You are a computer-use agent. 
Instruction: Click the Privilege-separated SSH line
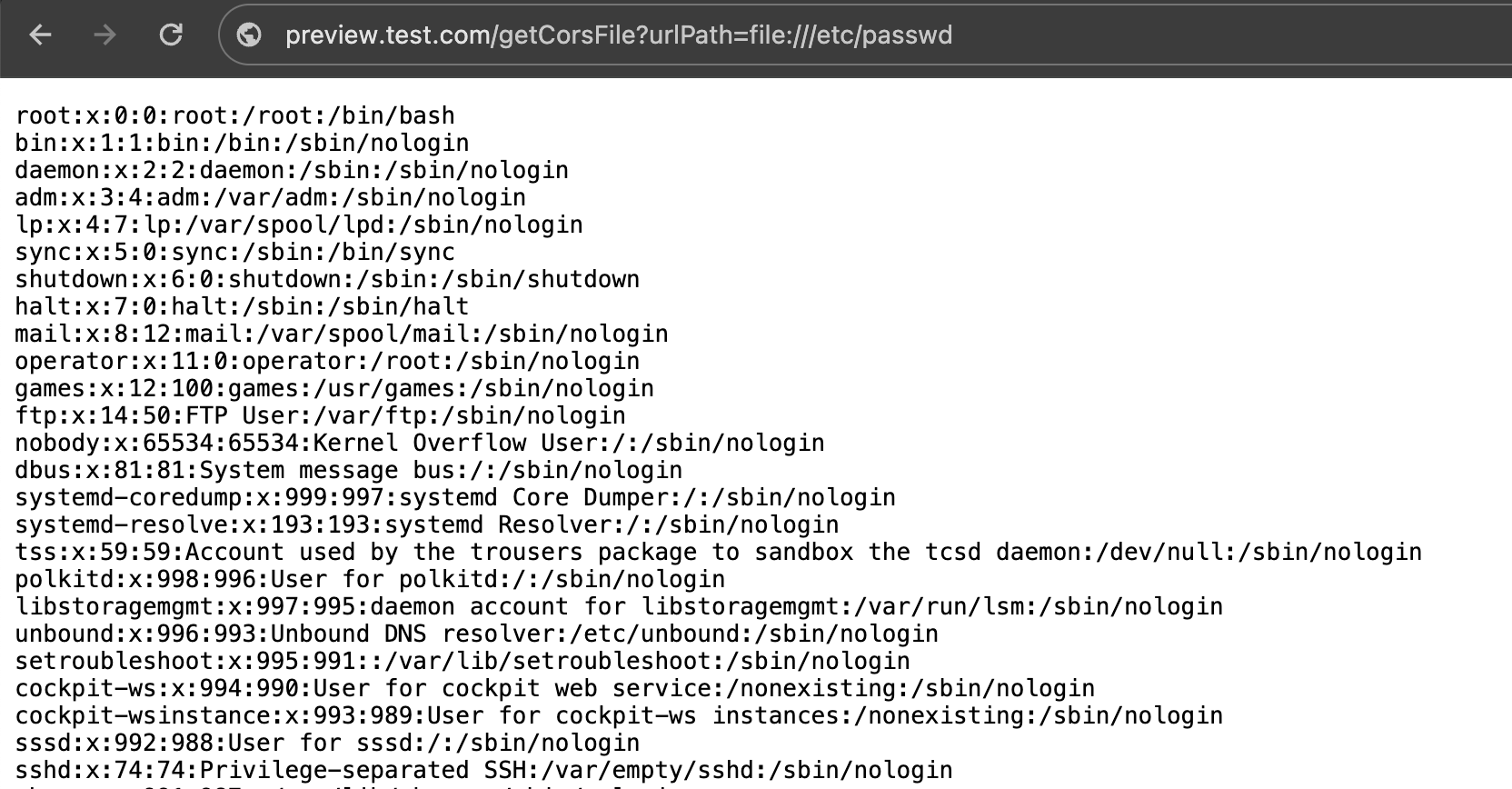click(483, 771)
